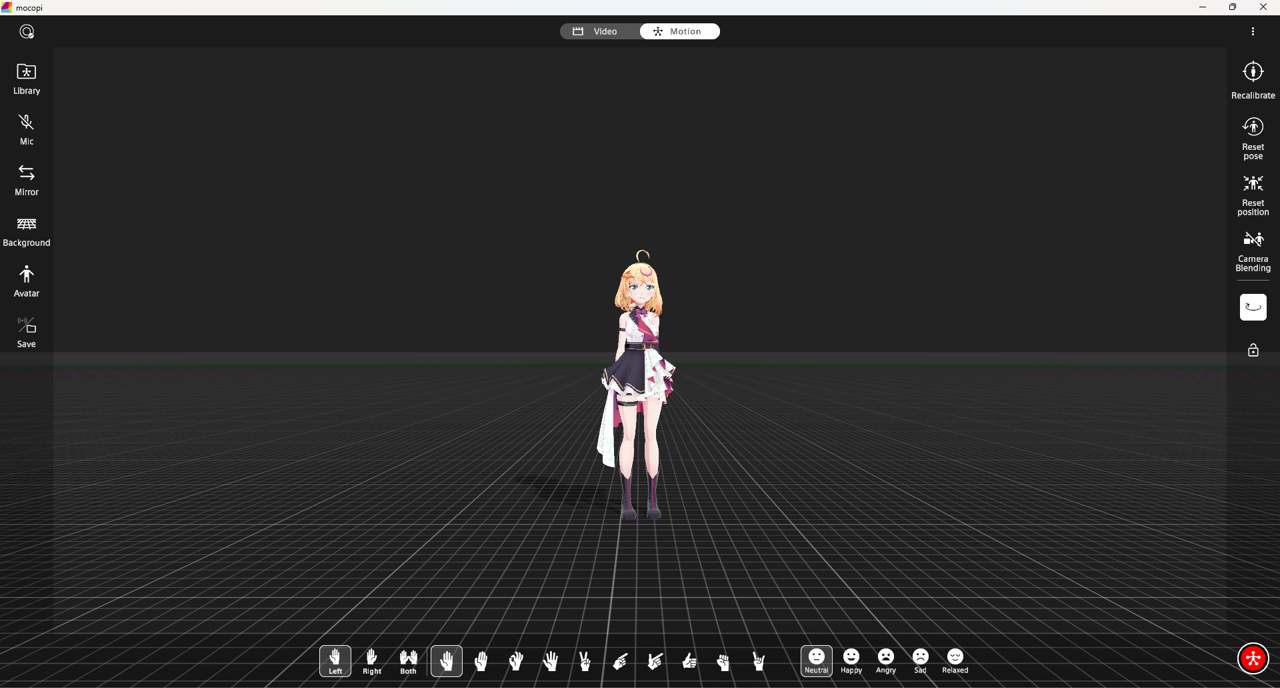Toggle Mirror mode
The width and height of the screenshot is (1280, 688).
coord(26,179)
